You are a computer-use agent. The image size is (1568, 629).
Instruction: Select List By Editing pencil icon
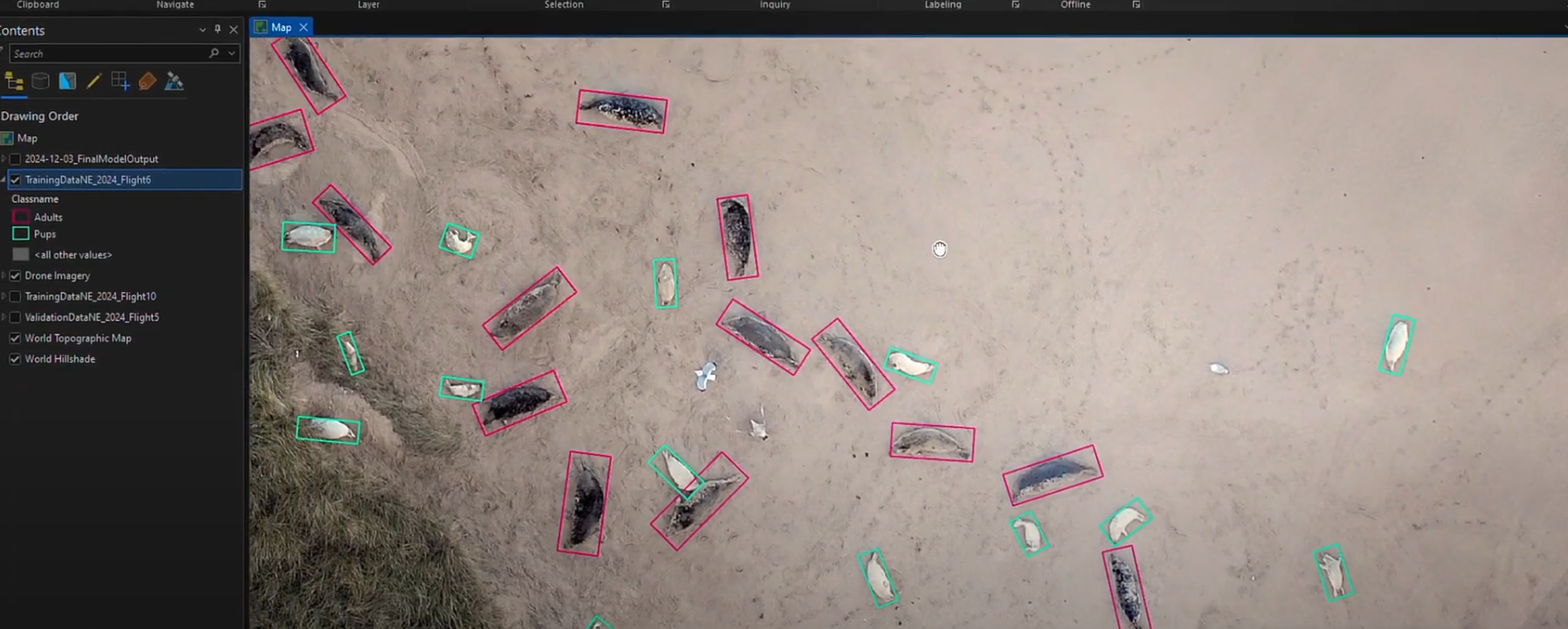click(93, 81)
